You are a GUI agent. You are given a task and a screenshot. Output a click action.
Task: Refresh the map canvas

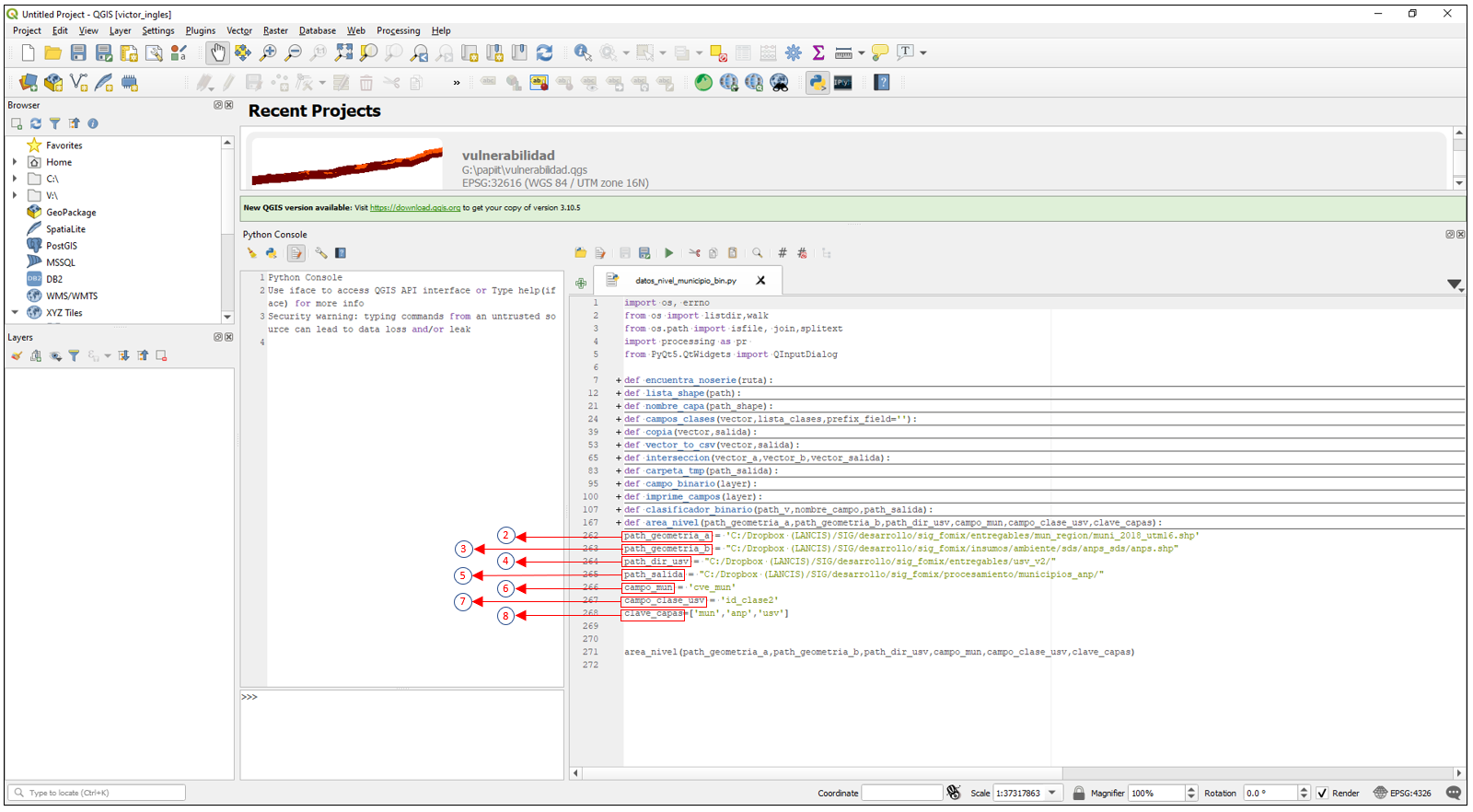[x=545, y=52]
